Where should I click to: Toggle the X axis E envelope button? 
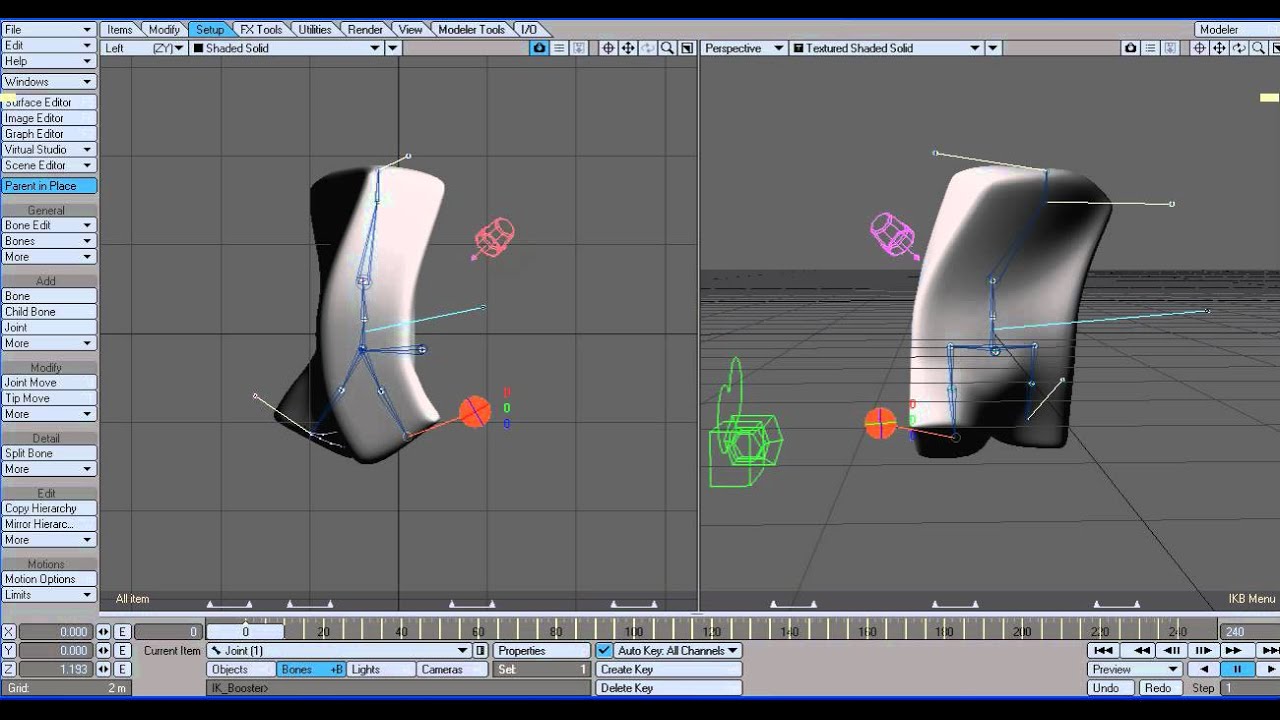tap(122, 632)
